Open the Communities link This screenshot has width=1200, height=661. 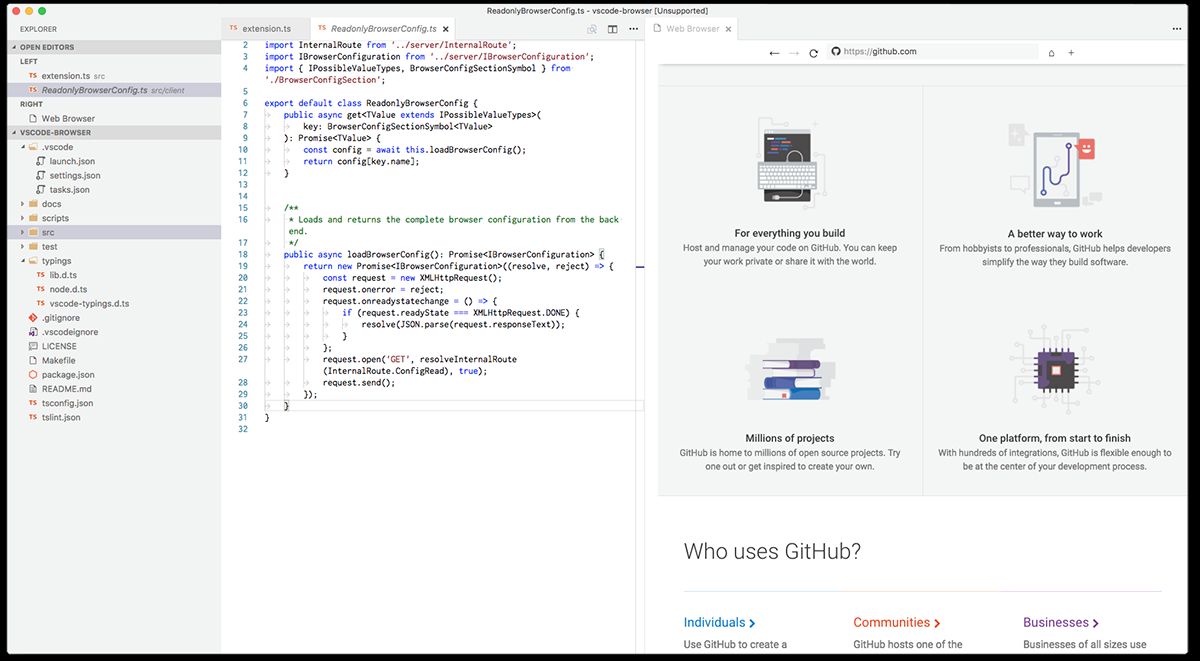pyautogui.click(x=896, y=622)
